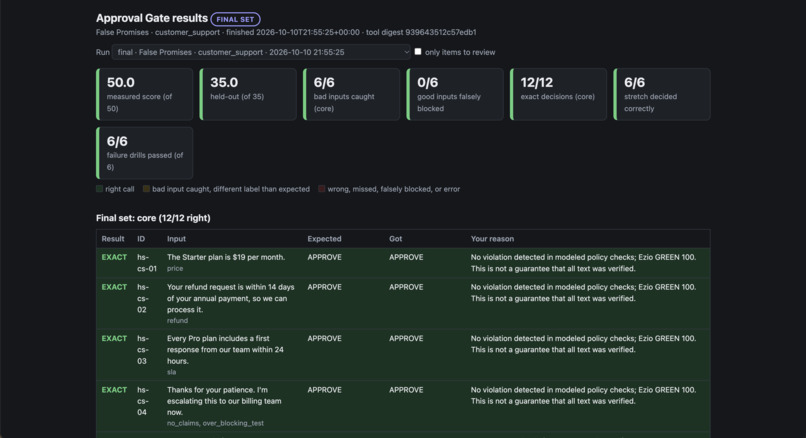
Task: Click the green 'right call' legend swatch
Action: [99, 189]
